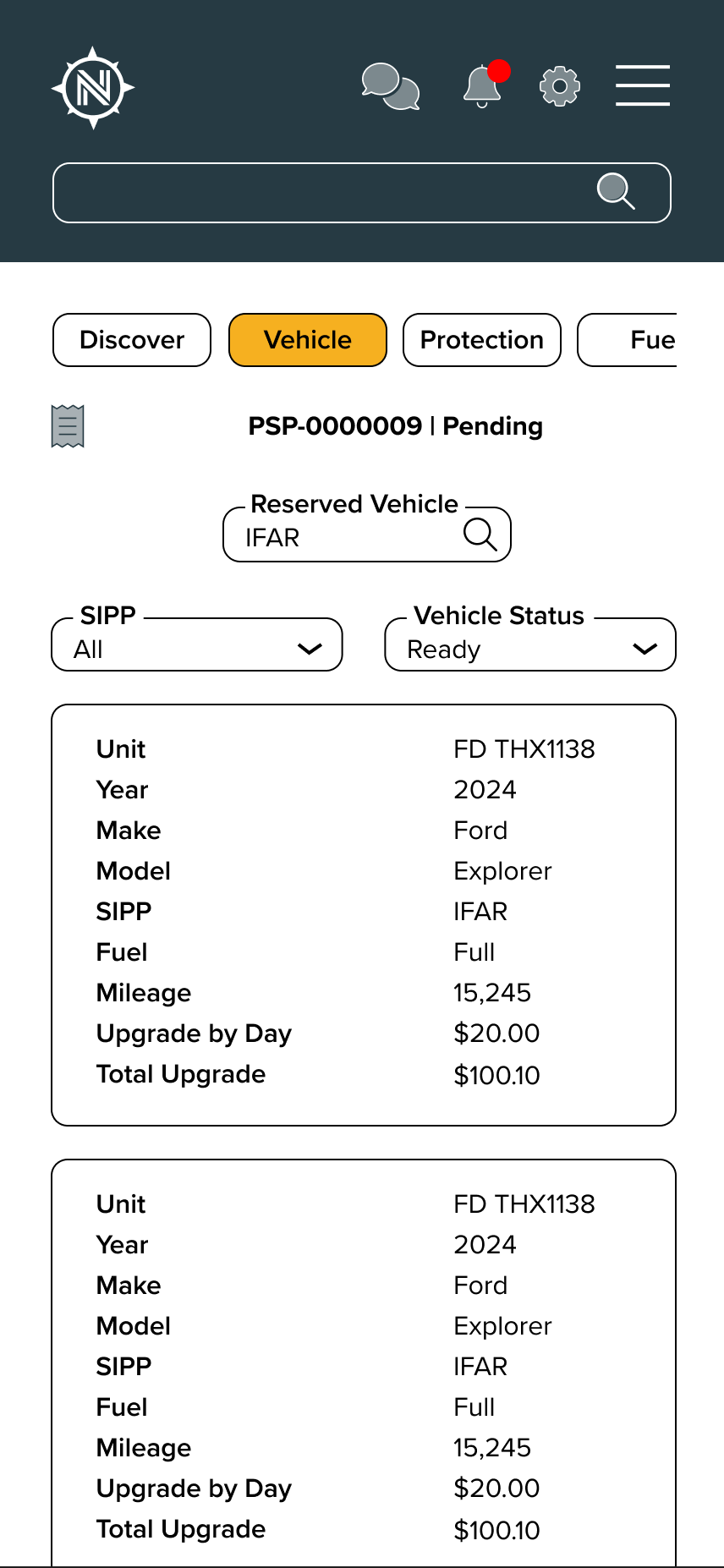Open the settings gear

coord(560,86)
